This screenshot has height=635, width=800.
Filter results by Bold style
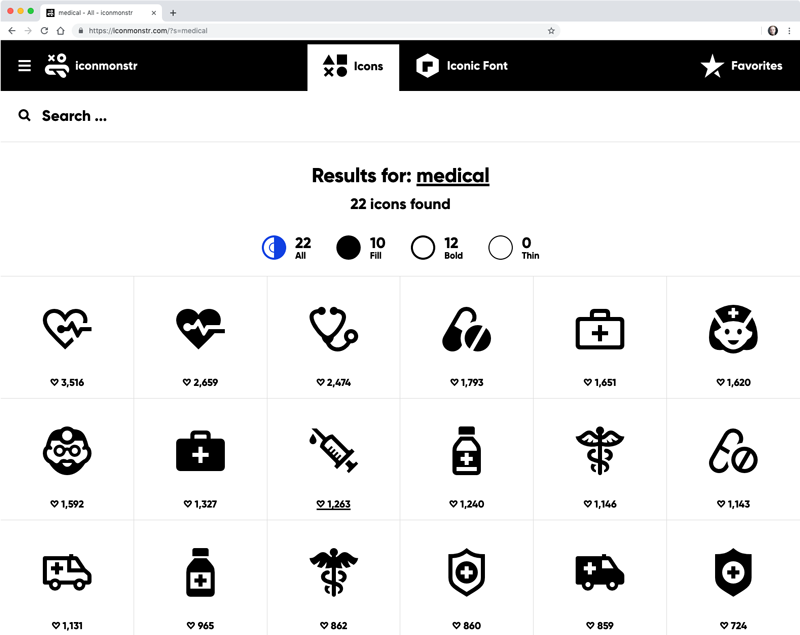(x=437, y=248)
